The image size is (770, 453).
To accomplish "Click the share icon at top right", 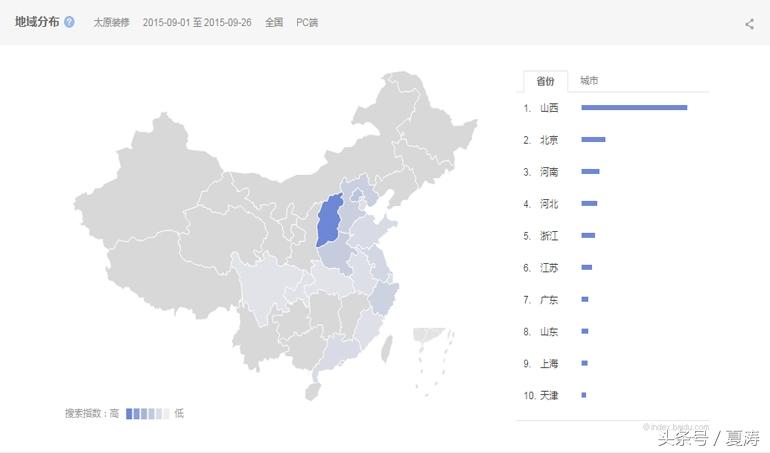I will 749,24.
